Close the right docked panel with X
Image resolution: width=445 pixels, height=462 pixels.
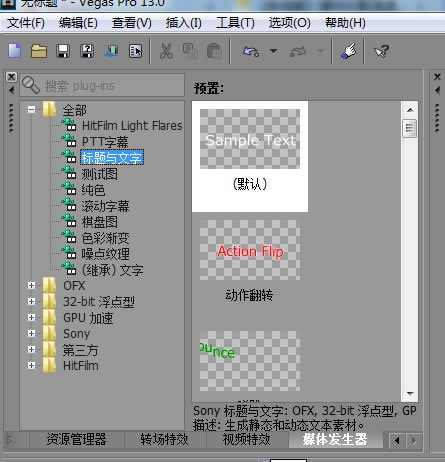point(437,77)
